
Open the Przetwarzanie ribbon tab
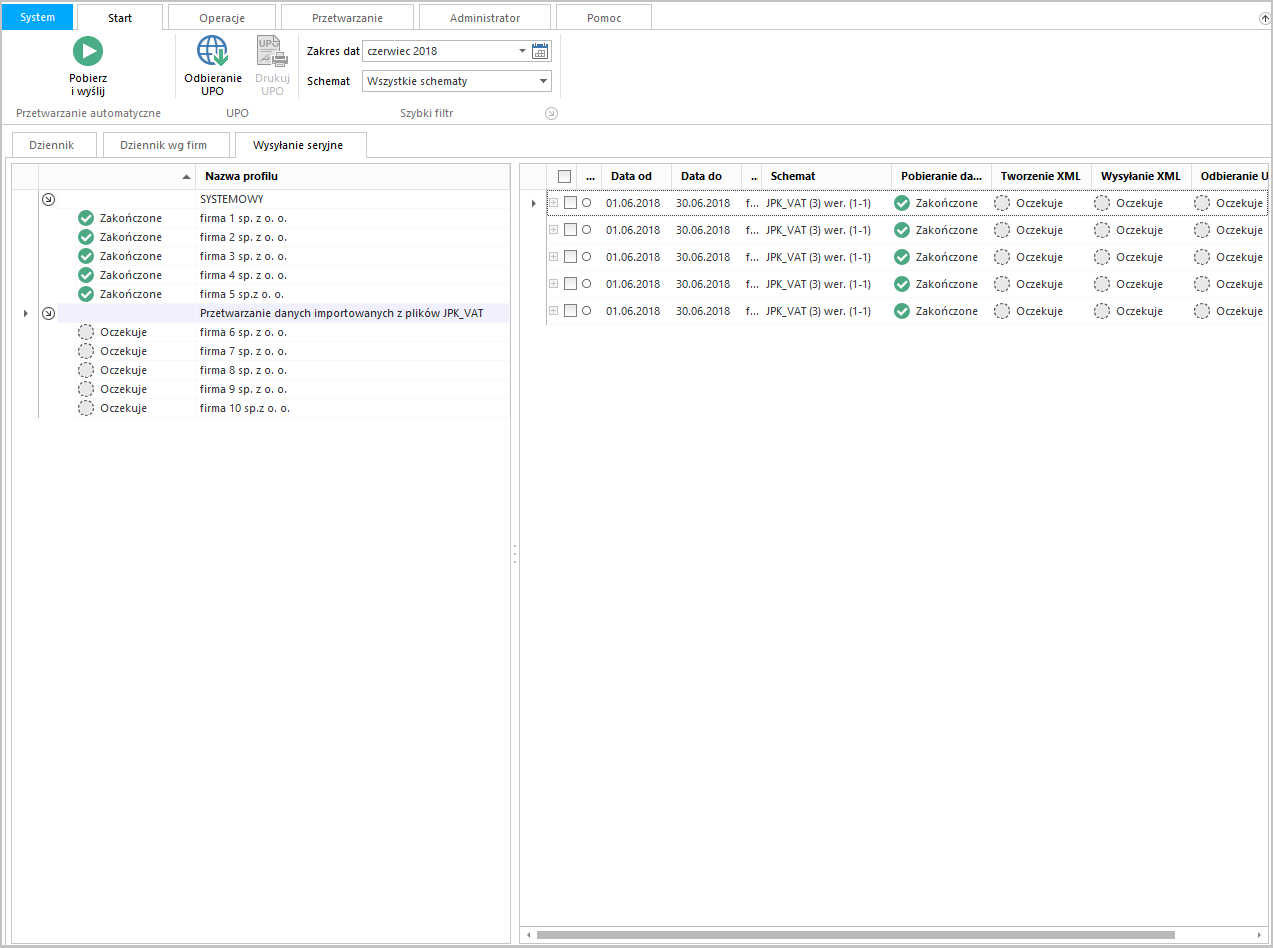tap(347, 18)
